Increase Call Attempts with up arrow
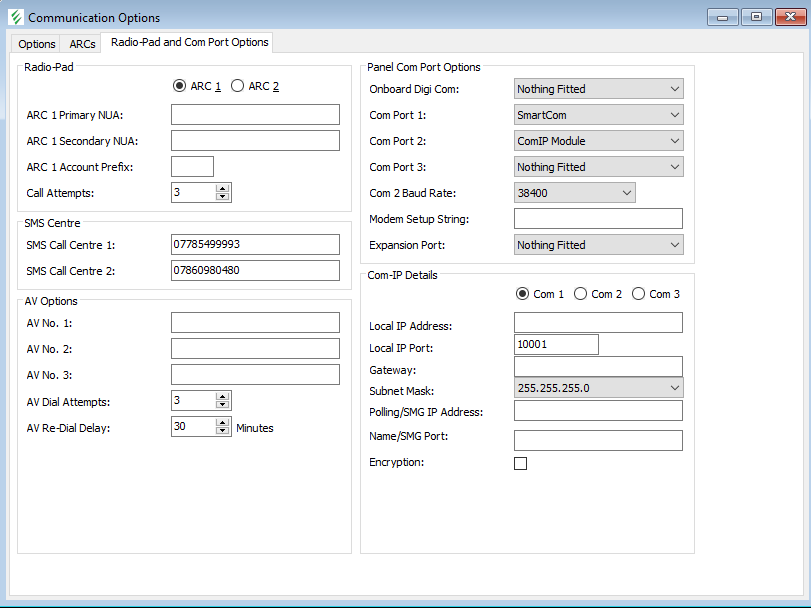Image resolution: width=811 pixels, height=610 pixels. (x=222, y=188)
